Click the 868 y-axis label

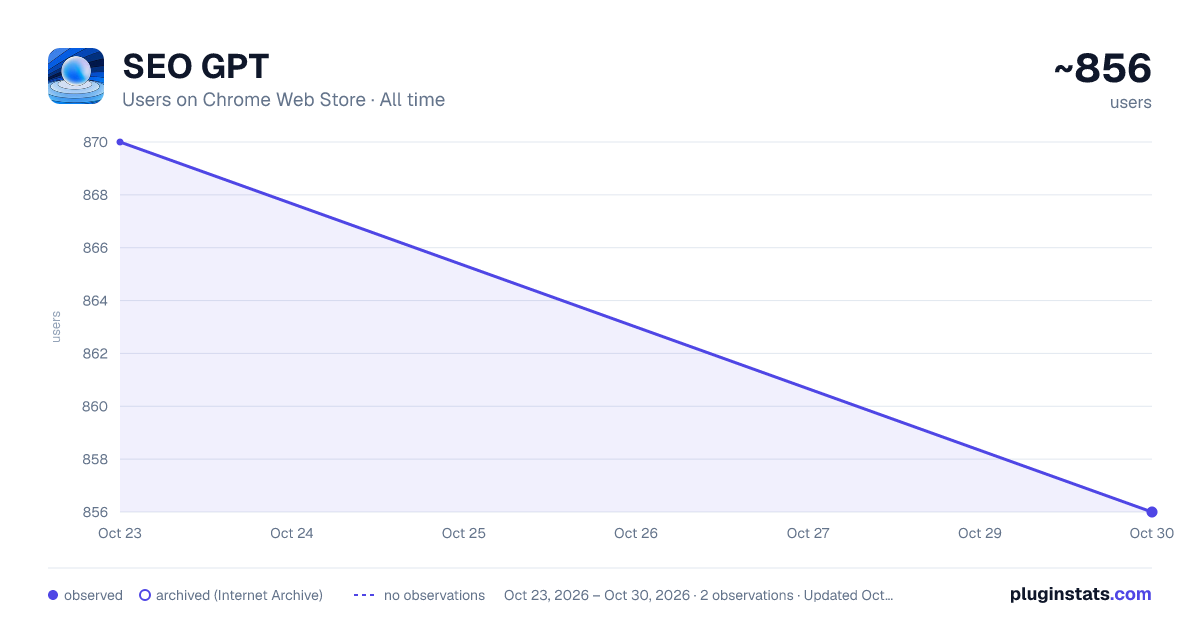click(x=95, y=195)
